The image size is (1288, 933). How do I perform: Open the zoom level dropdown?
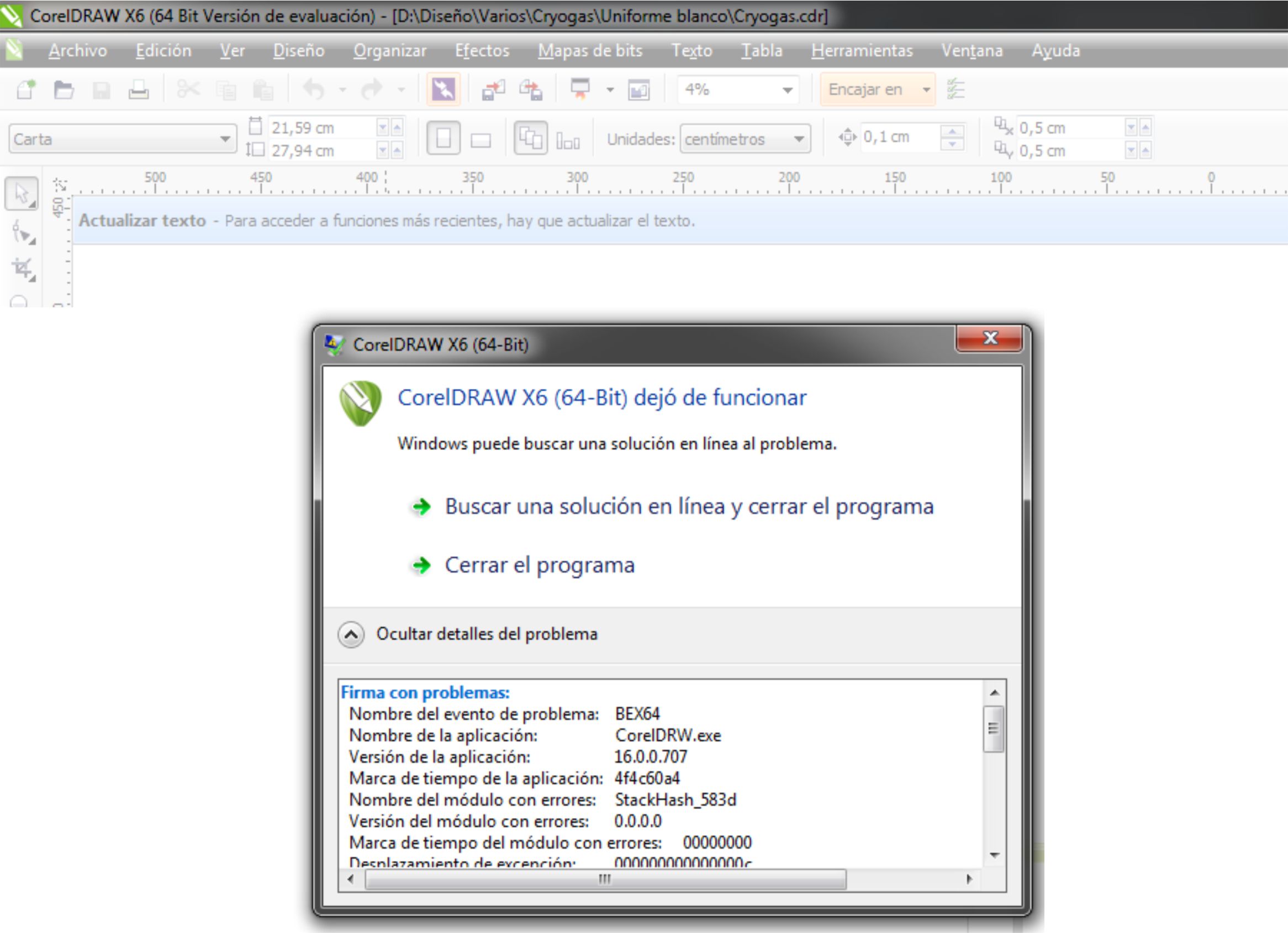(787, 89)
